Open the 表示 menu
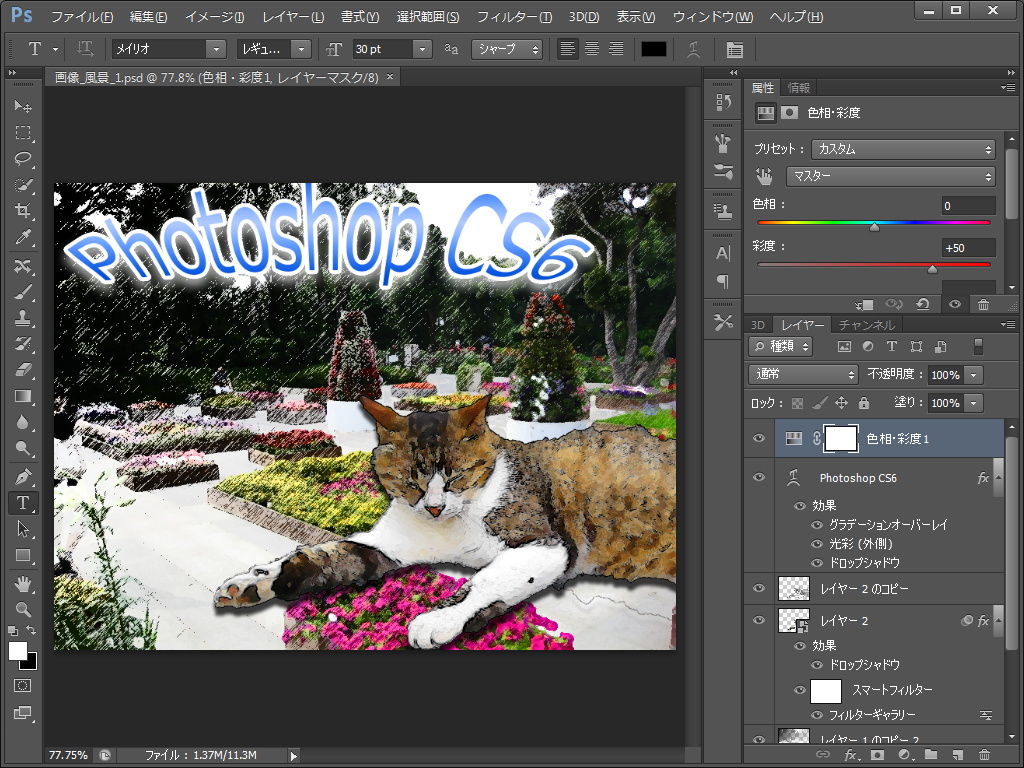This screenshot has width=1024, height=768. tap(635, 17)
